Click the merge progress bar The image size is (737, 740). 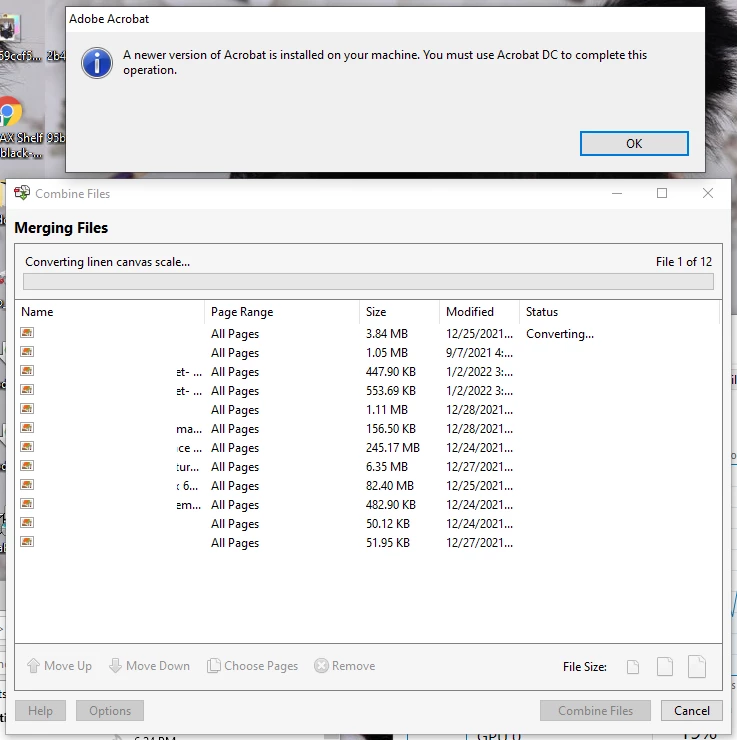(368, 282)
